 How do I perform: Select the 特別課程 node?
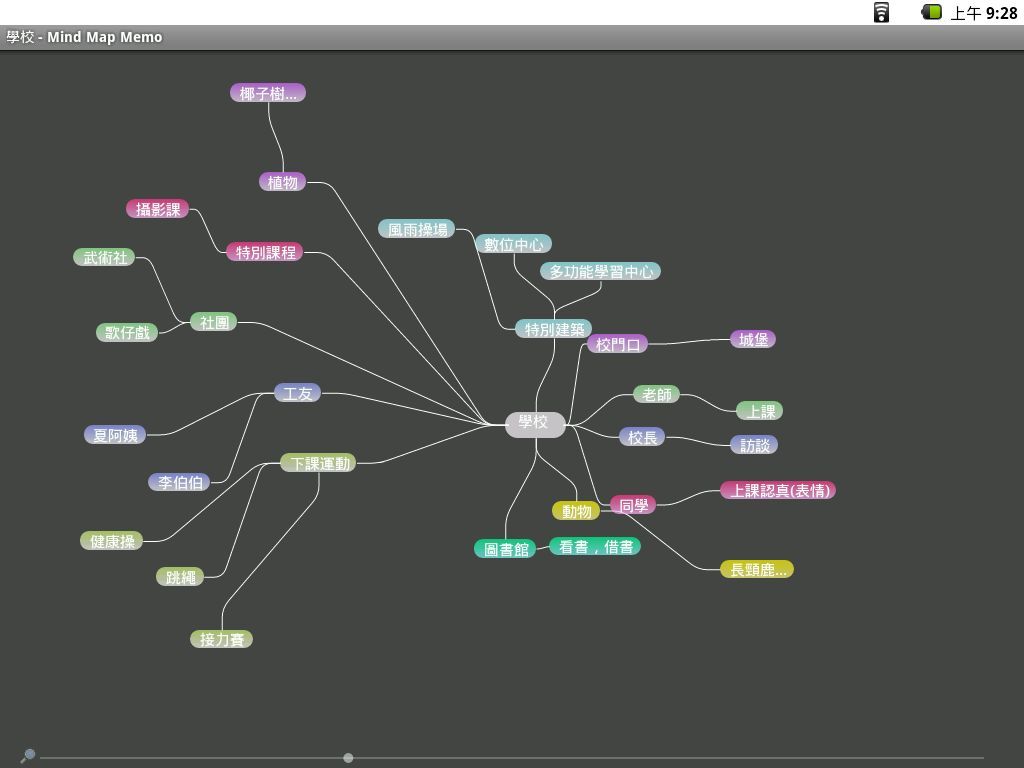[265, 252]
